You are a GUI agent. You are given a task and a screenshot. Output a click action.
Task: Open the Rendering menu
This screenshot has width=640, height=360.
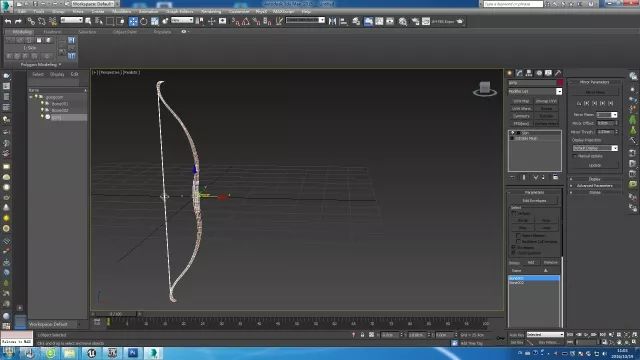tap(211, 11)
